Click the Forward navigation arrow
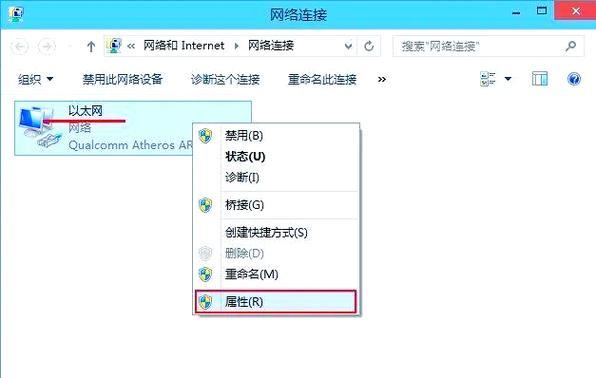 click(x=47, y=46)
